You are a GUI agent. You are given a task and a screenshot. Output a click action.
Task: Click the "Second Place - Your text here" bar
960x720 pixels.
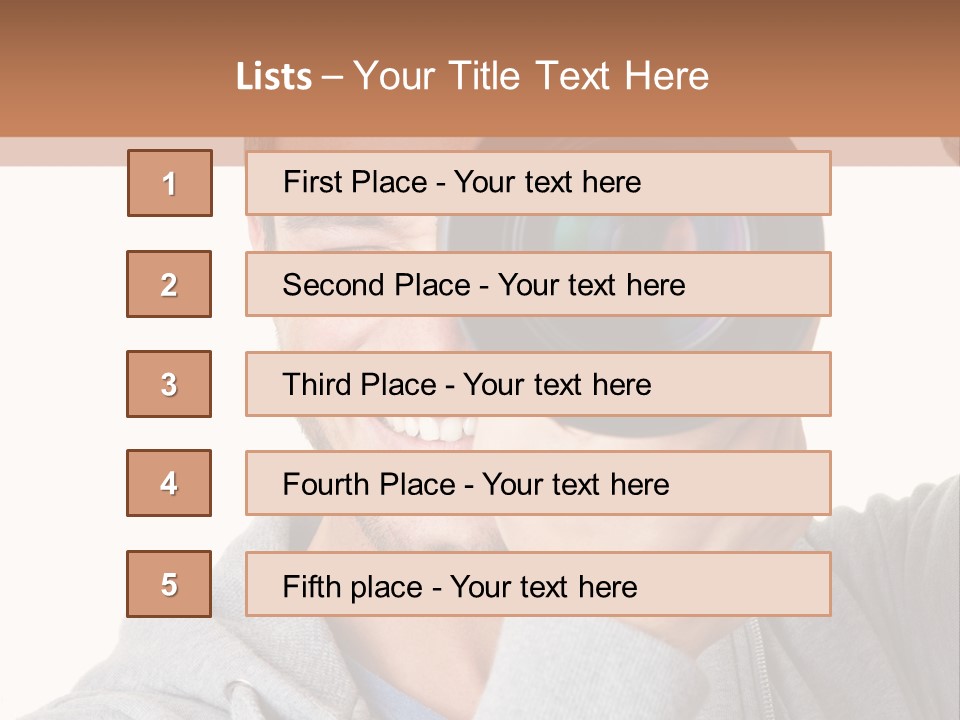click(538, 284)
